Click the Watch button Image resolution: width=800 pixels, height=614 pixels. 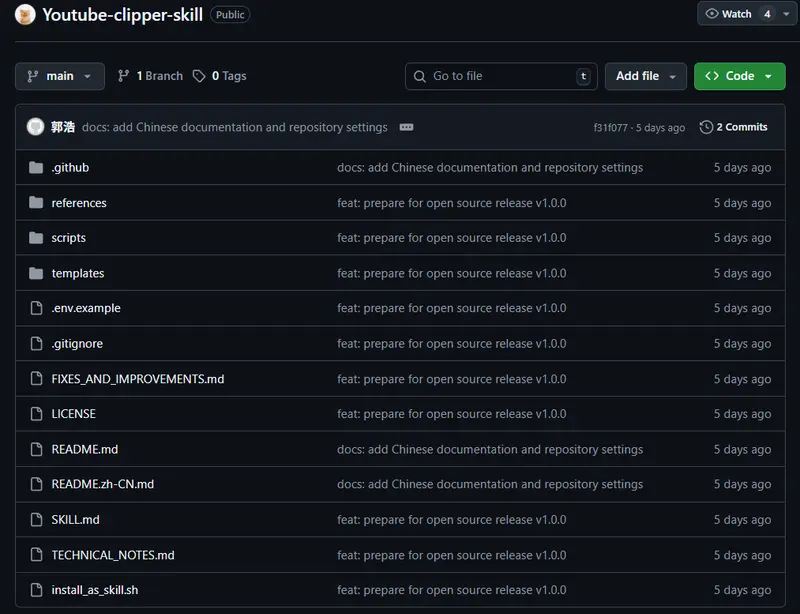click(x=728, y=14)
